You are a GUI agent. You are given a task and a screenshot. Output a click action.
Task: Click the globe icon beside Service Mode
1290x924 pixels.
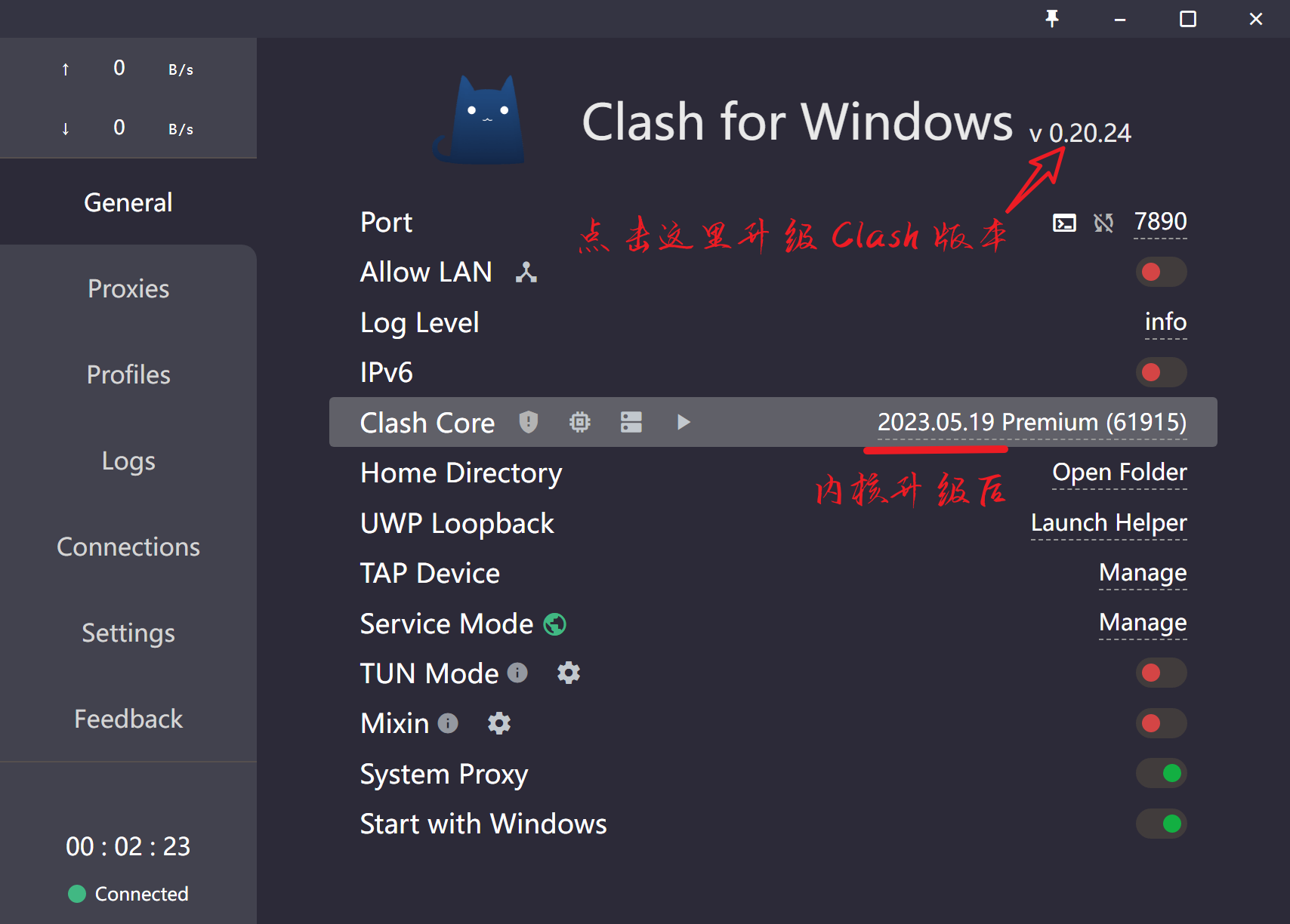[555, 624]
